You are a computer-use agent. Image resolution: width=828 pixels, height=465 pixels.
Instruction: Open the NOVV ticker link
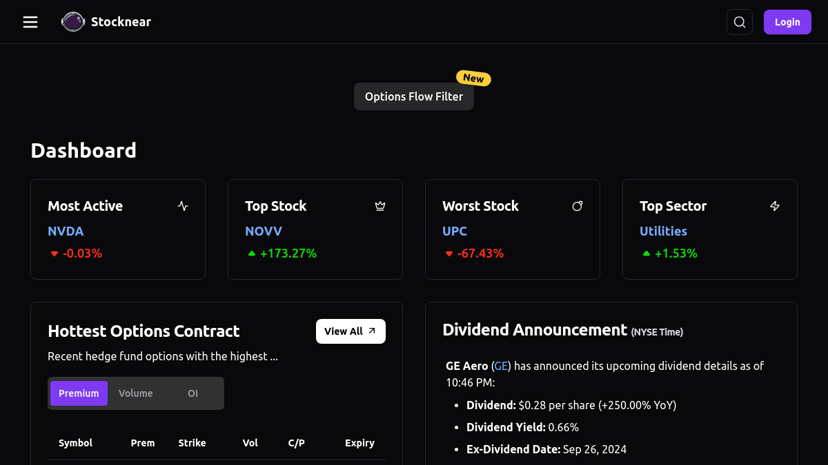coord(264,231)
